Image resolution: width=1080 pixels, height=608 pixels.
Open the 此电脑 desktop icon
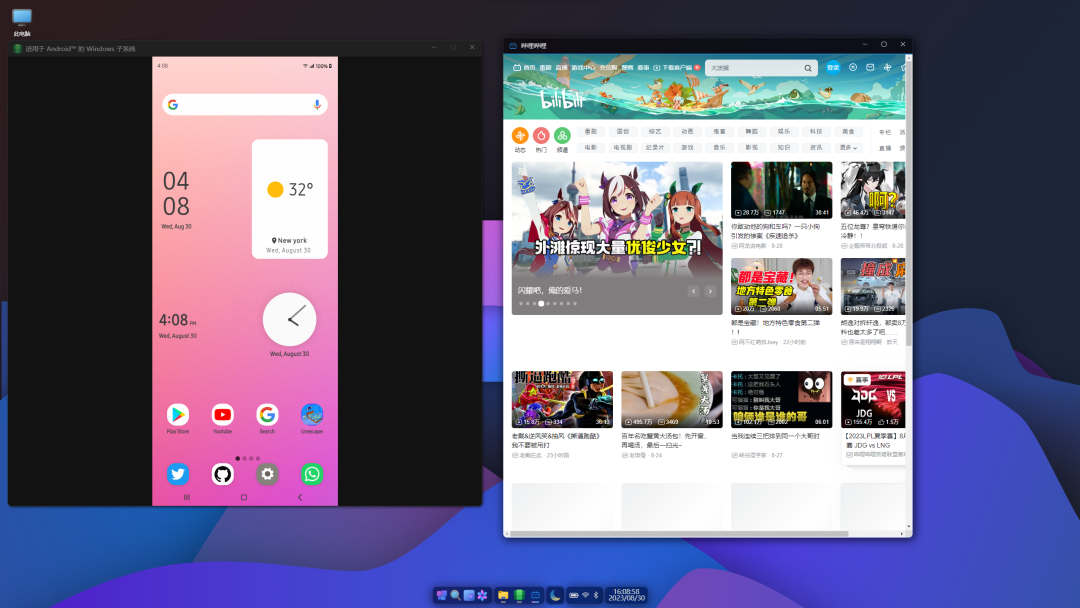[x=22, y=22]
